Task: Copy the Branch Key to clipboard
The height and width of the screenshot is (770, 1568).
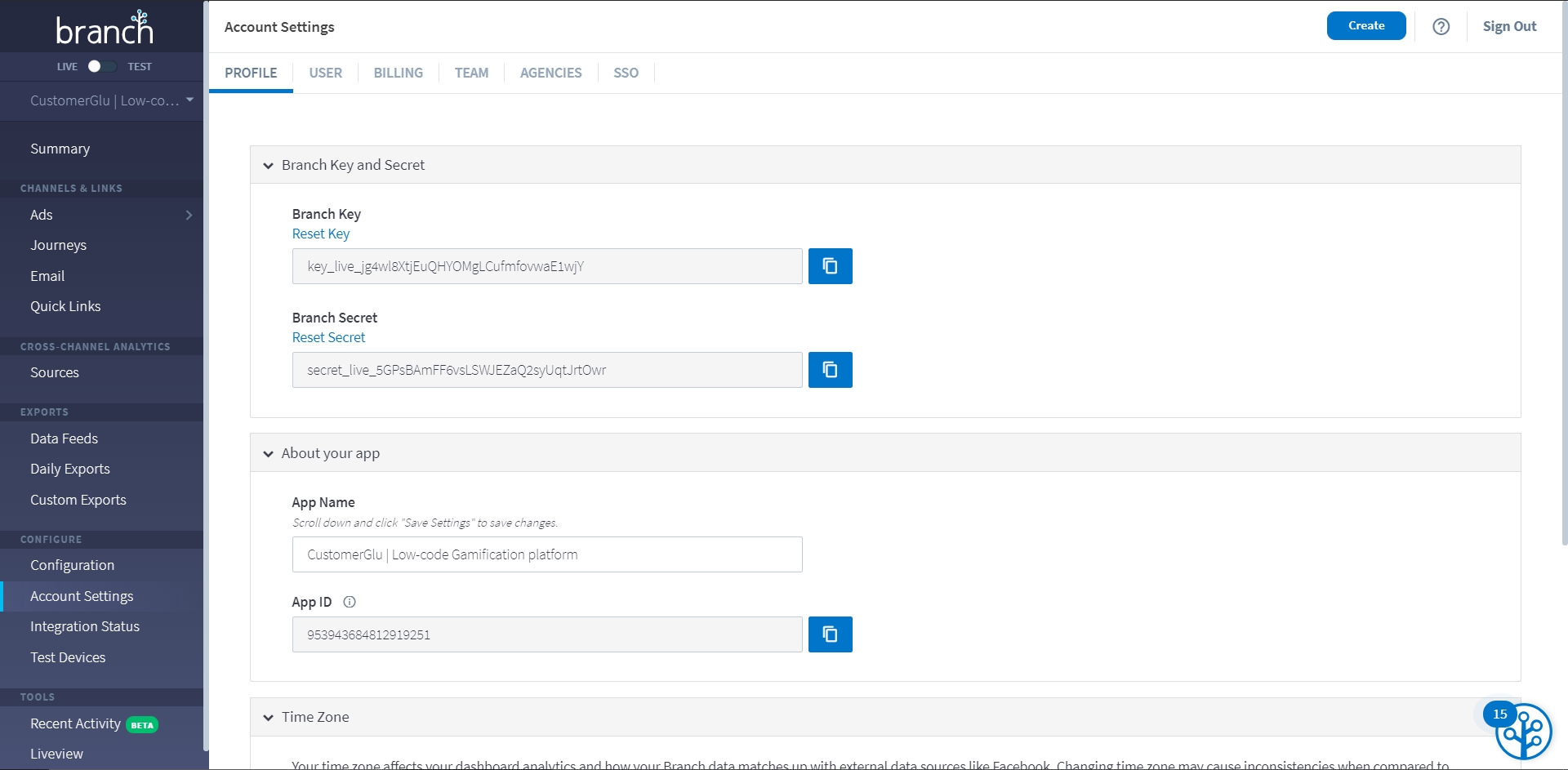Action: click(x=830, y=266)
